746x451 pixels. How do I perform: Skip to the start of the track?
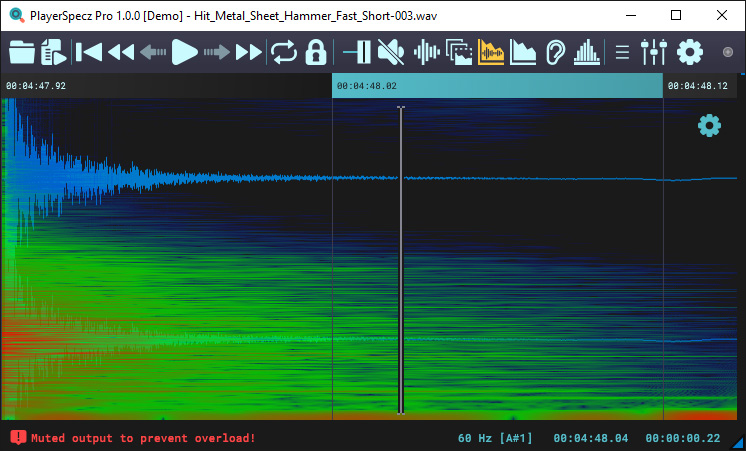88,51
